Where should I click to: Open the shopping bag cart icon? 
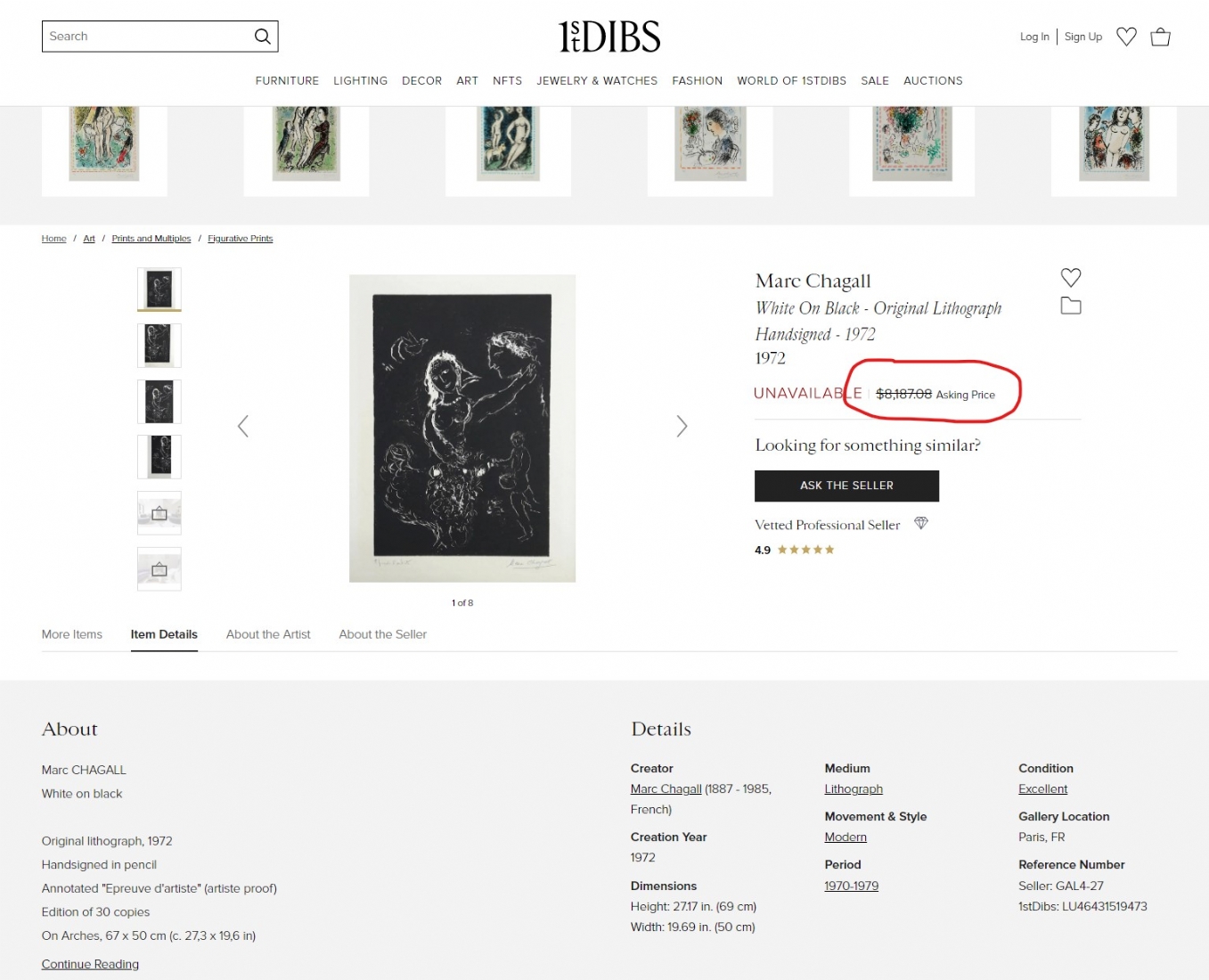click(1160, 37)
